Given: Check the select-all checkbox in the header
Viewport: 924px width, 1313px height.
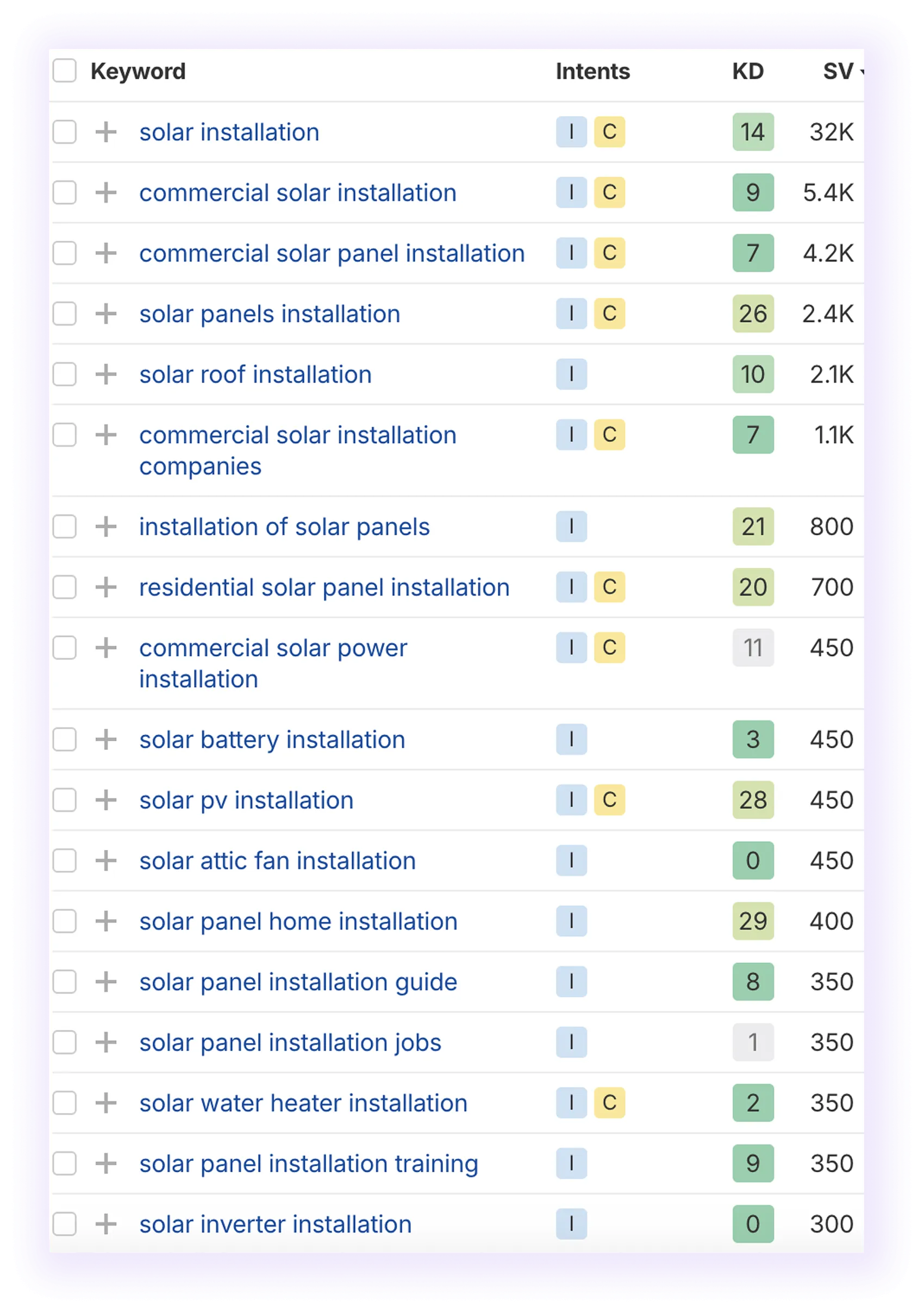Looking at the screenshot, I should (x=65, y=71).
